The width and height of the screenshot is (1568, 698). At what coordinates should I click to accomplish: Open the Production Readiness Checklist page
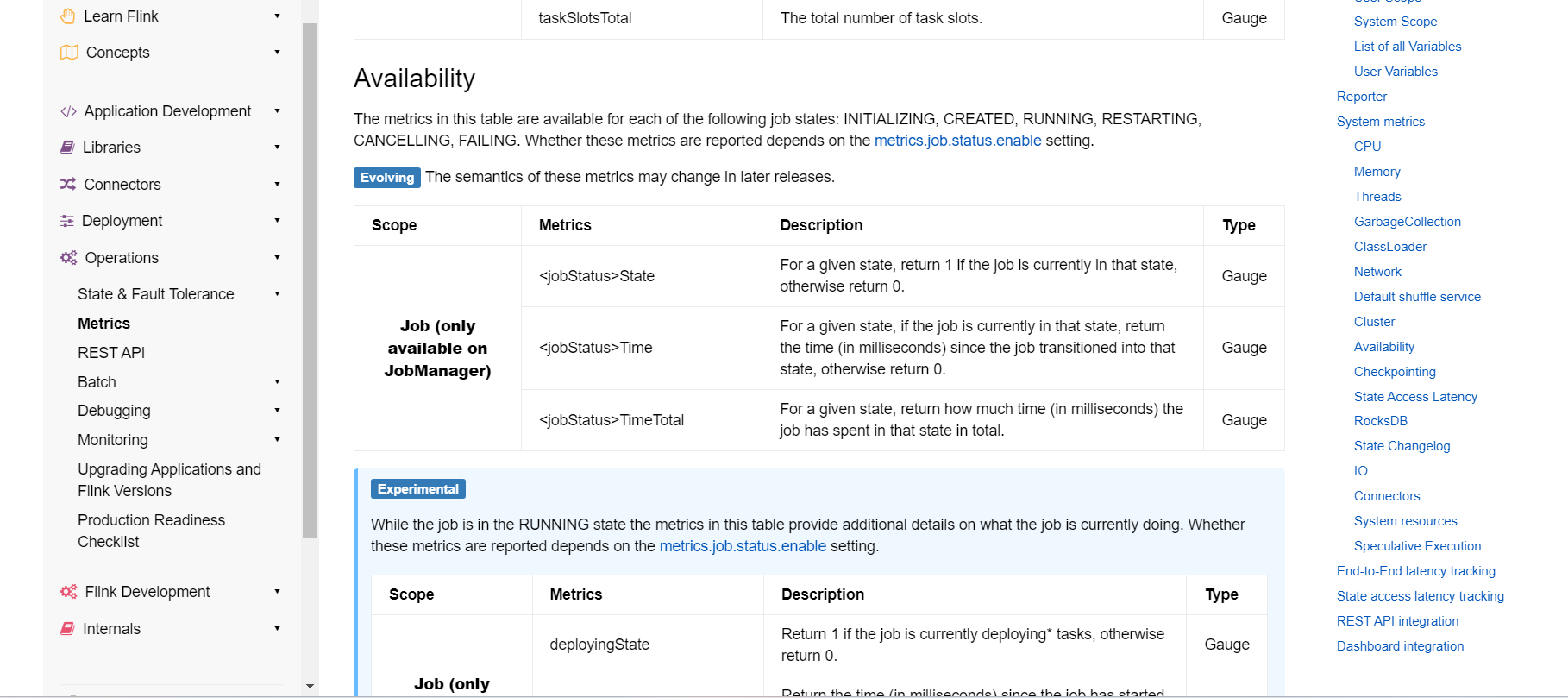(x=151, y=531)
